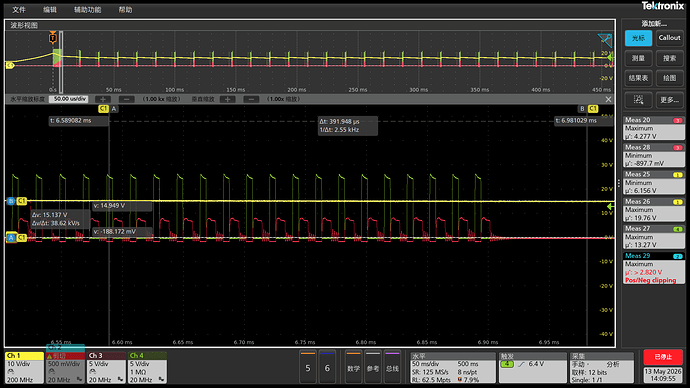Click the Δt 391.948 µs readout
Image resolution: width=690 pixels, height=388 pixels.
click(348, 125)
